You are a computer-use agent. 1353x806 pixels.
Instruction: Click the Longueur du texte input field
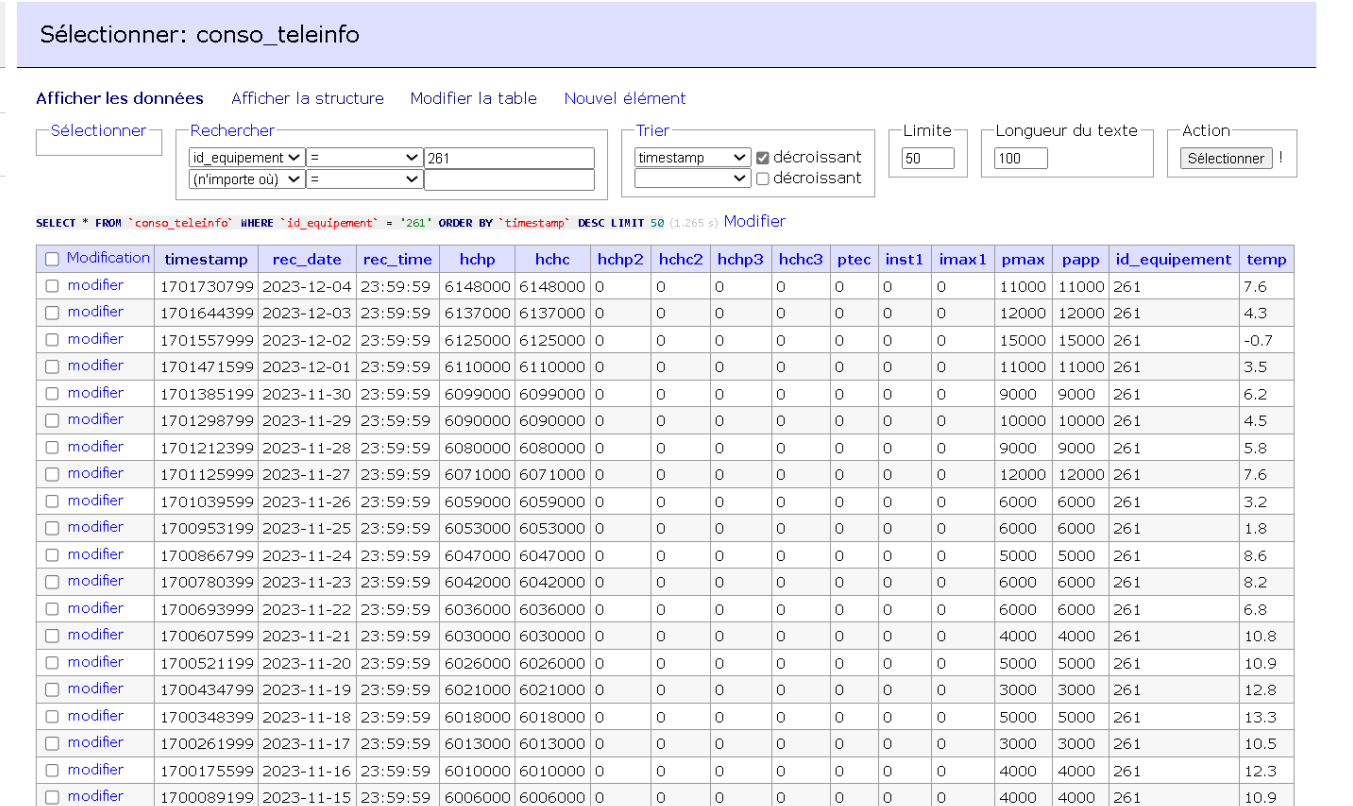pos(1020,158)
